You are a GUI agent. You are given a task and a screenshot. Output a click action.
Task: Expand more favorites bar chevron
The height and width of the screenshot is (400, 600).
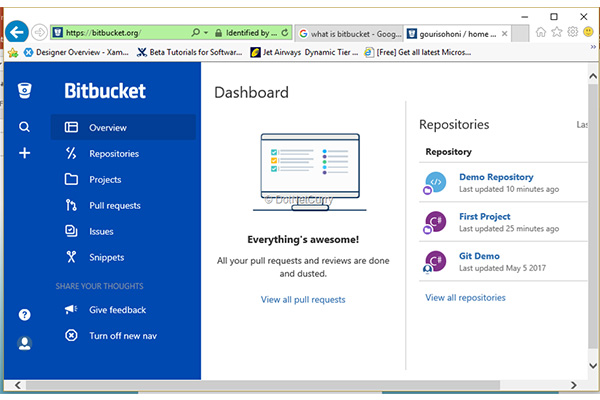coord(593,47)
